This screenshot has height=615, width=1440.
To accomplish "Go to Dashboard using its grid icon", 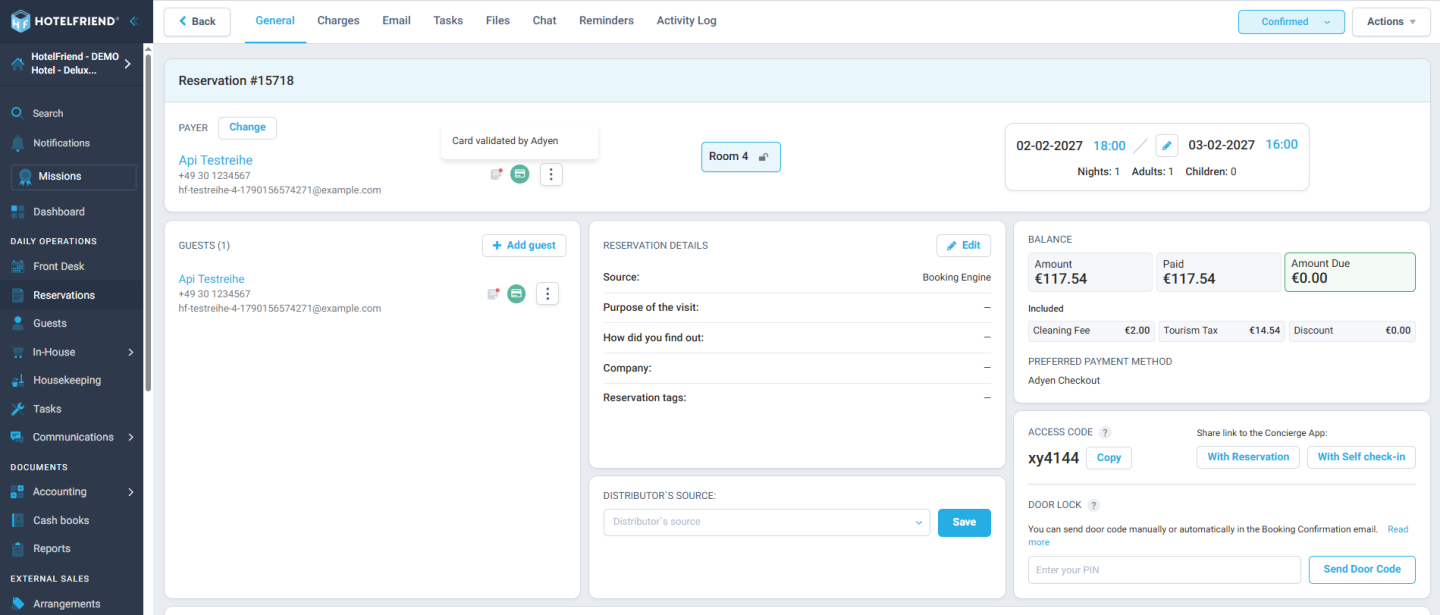I will pos(17,212).
